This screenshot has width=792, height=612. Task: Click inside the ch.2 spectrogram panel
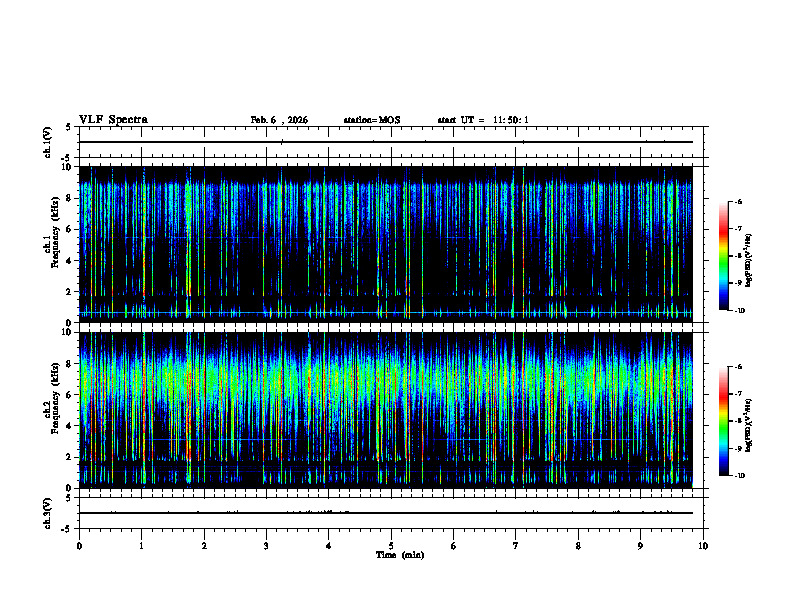click(x=386, y=410)
